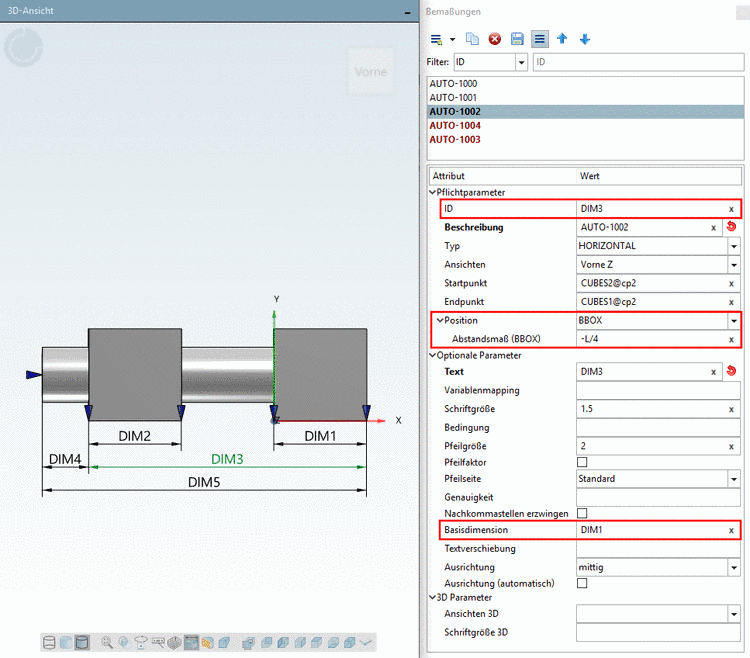Toggle Nachkommastellen erzwingen checkbox
This screenshot has height=658, width=750.
pos(582,513)
